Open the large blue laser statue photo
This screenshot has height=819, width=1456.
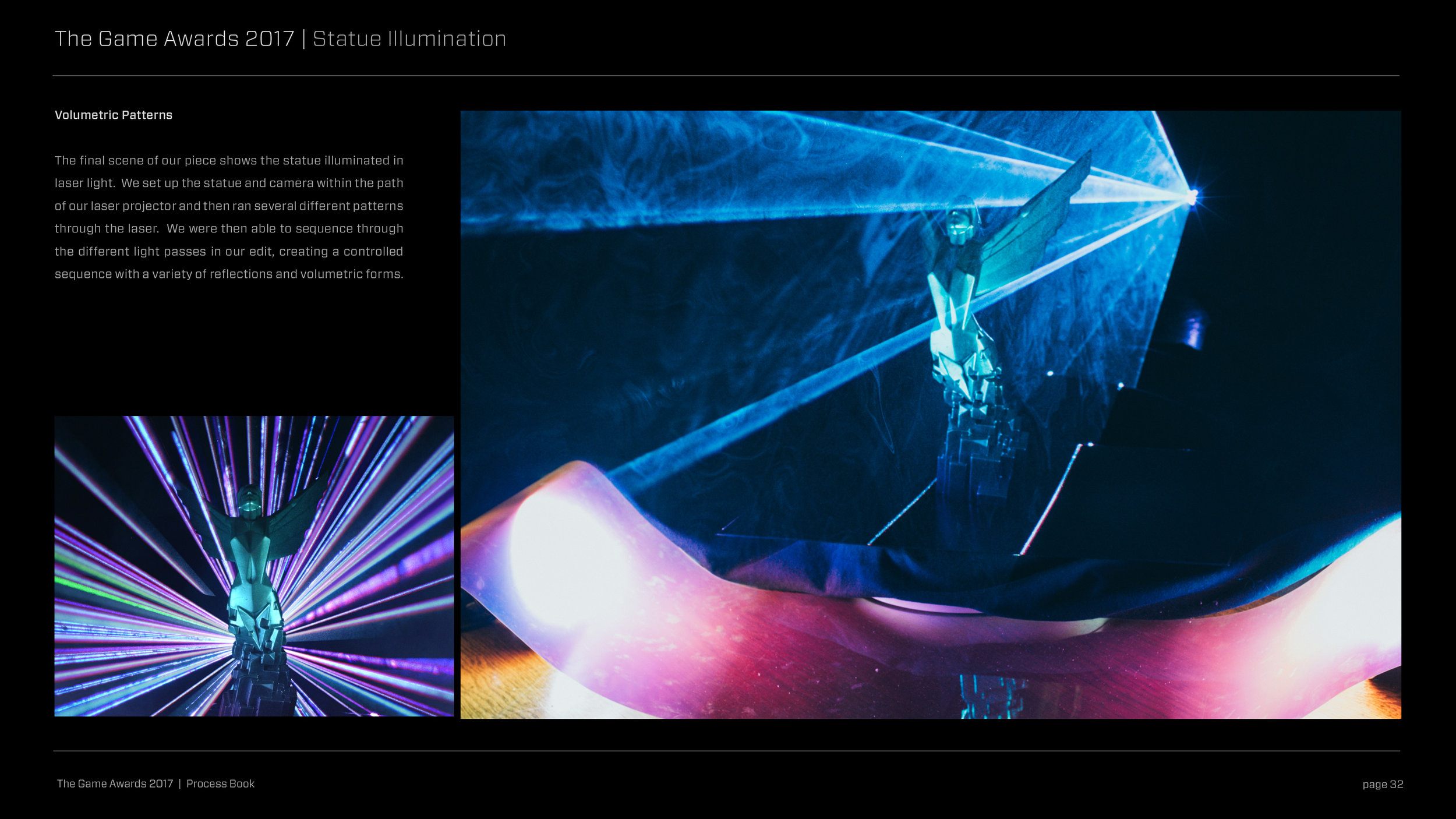931,415
